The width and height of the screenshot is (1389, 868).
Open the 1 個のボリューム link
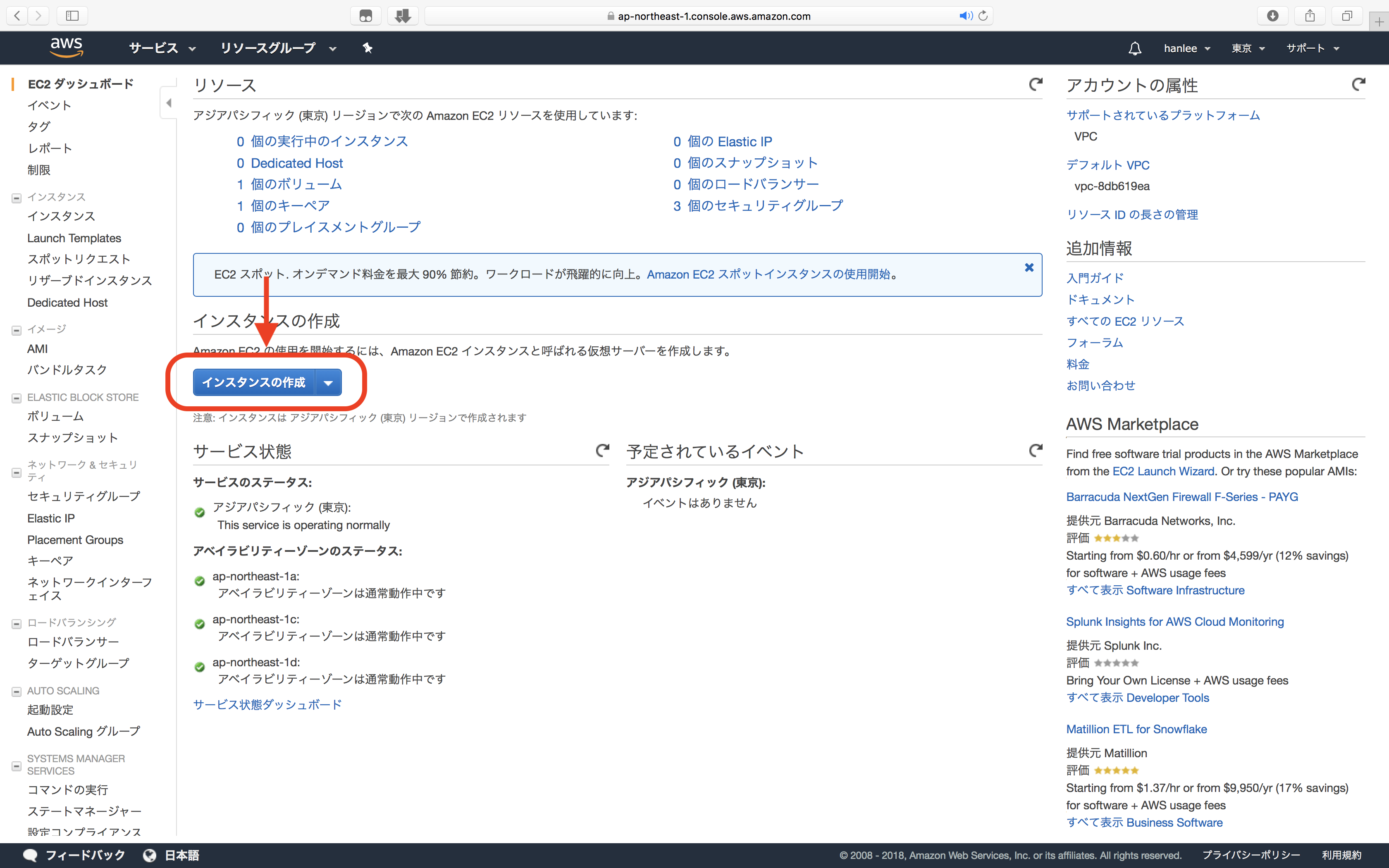pyautogui.click(x=289, y=184)
